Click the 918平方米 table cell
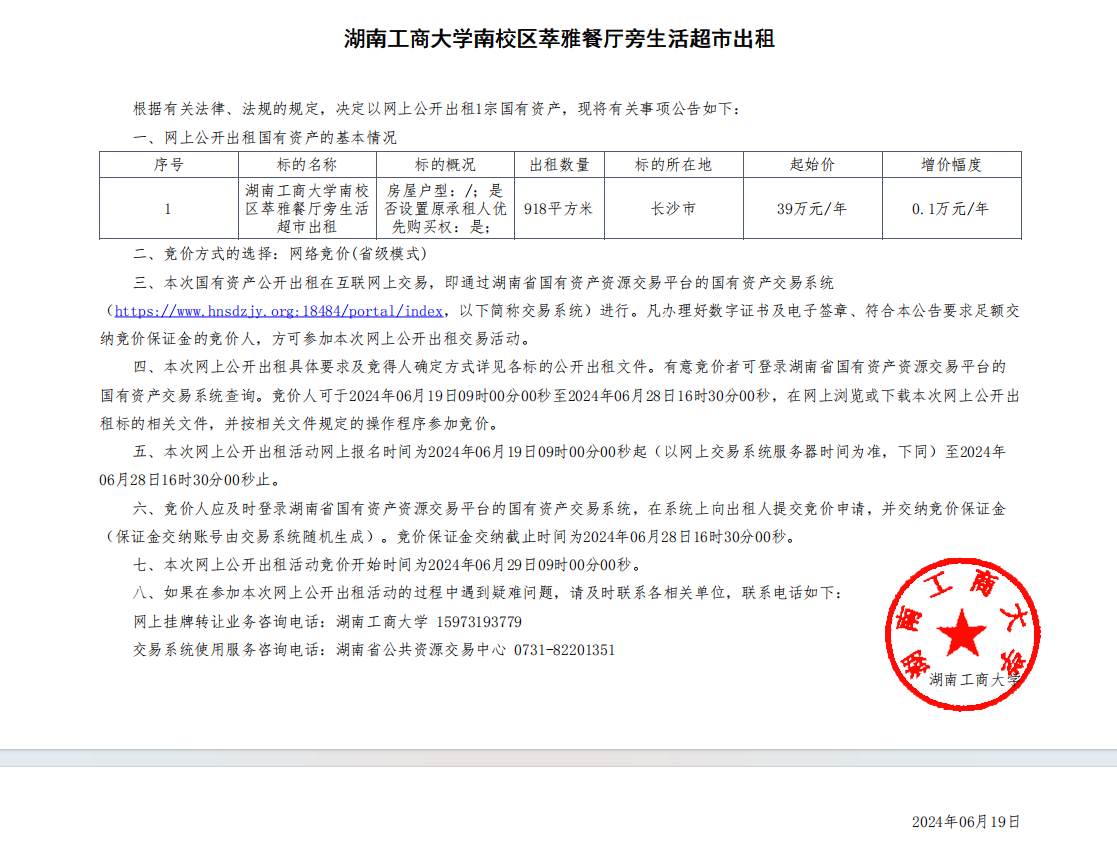This screenshot has width=1117, height=842. (559, 209)
